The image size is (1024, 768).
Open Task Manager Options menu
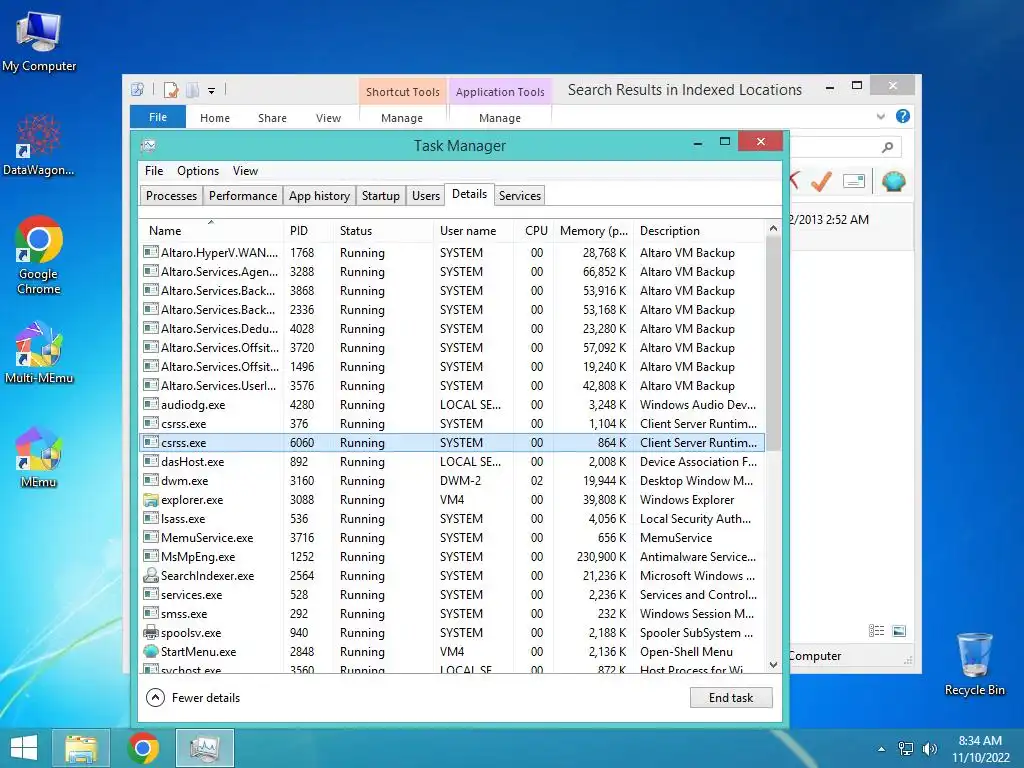coord(198,170)
